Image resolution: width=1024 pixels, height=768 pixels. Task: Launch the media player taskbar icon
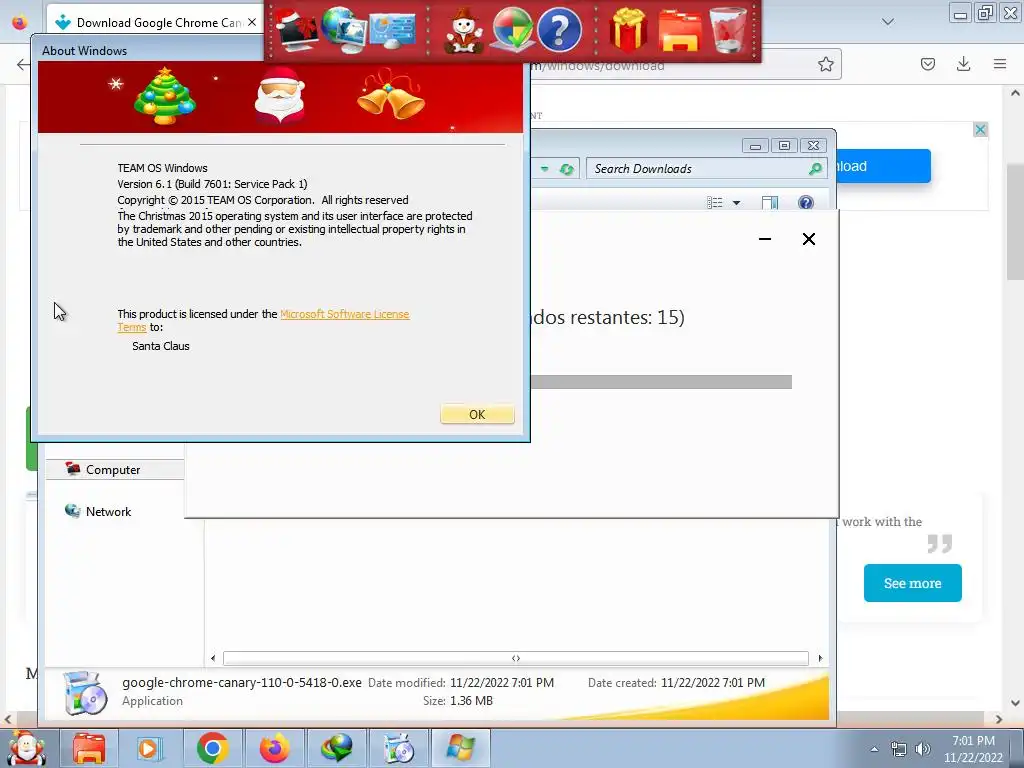tap(150, 748)
